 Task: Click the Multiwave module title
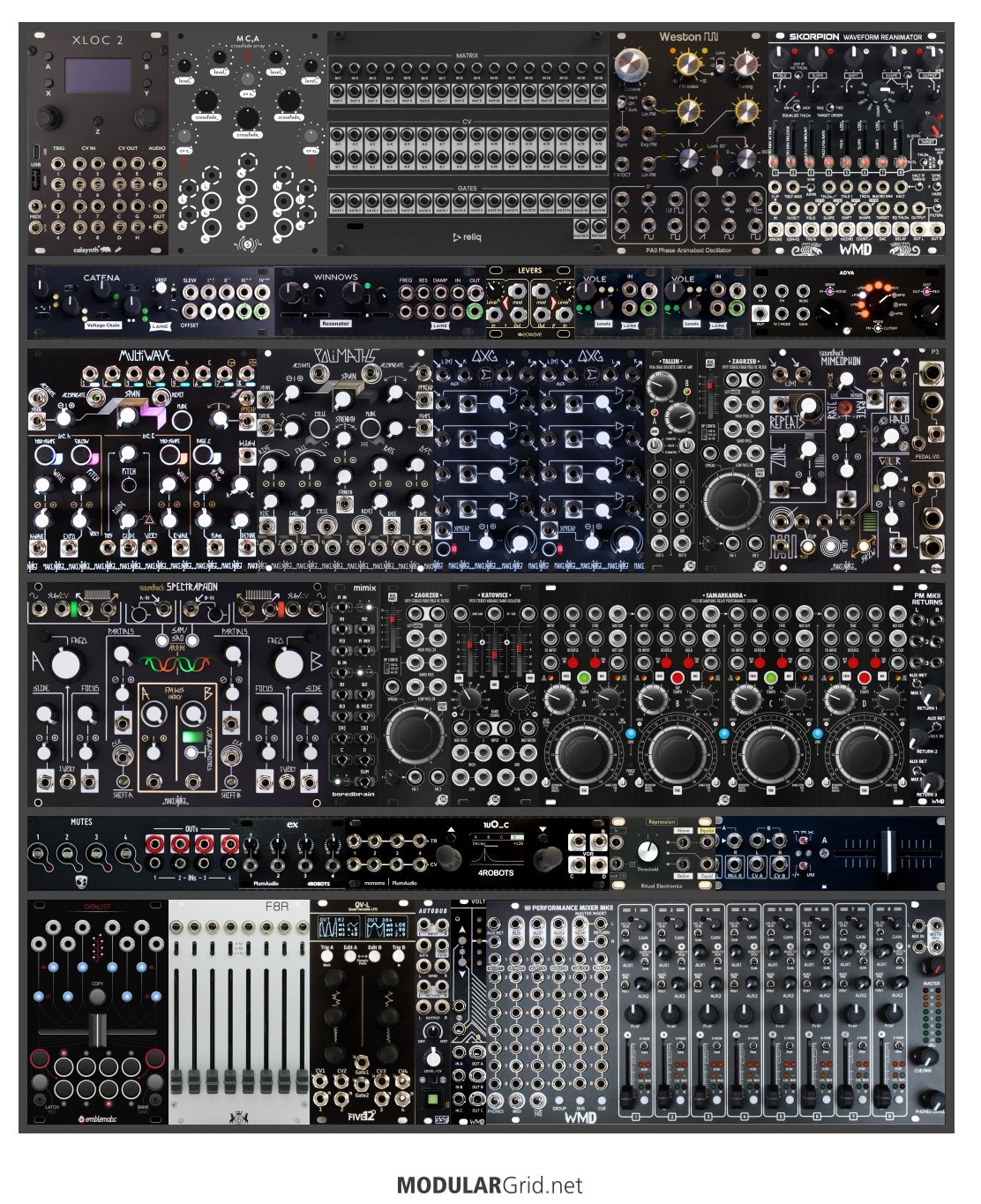tap(146, 356)
